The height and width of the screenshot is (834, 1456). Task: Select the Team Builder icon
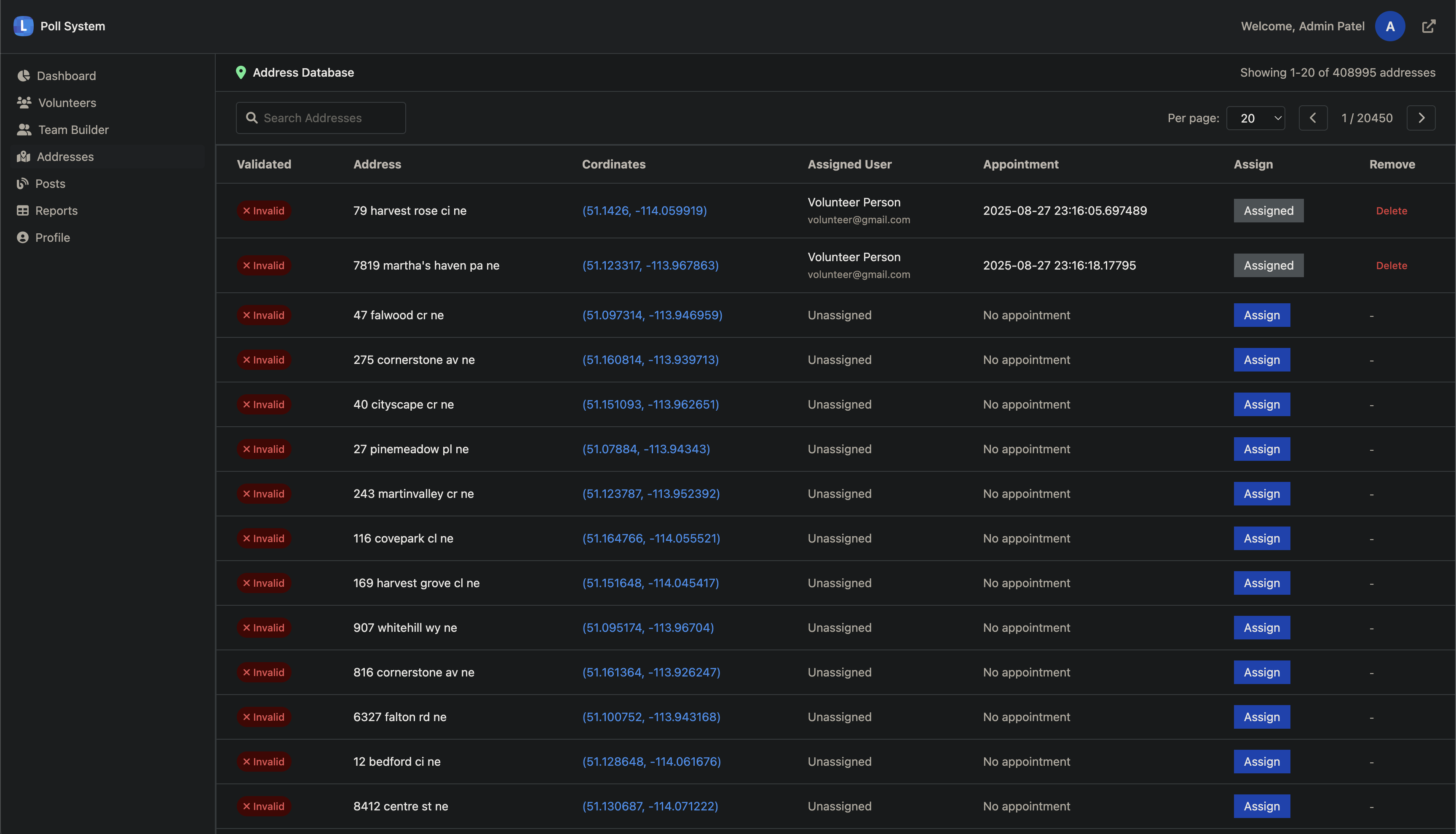[24, 129]
